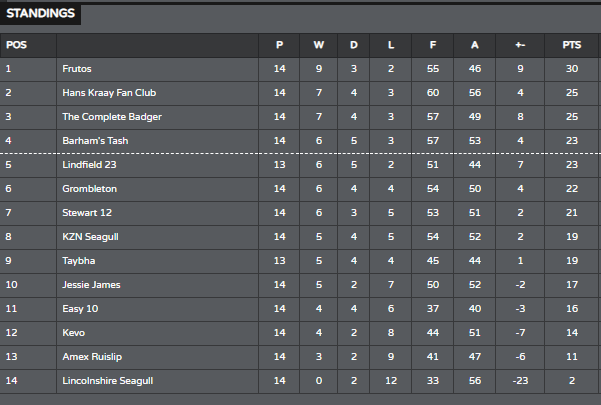Image resolution: width=601 pixels, height=405 pixels.
Task: Sort by F goals-for column header
Action: pyautogui.click(x=433, y=45)
